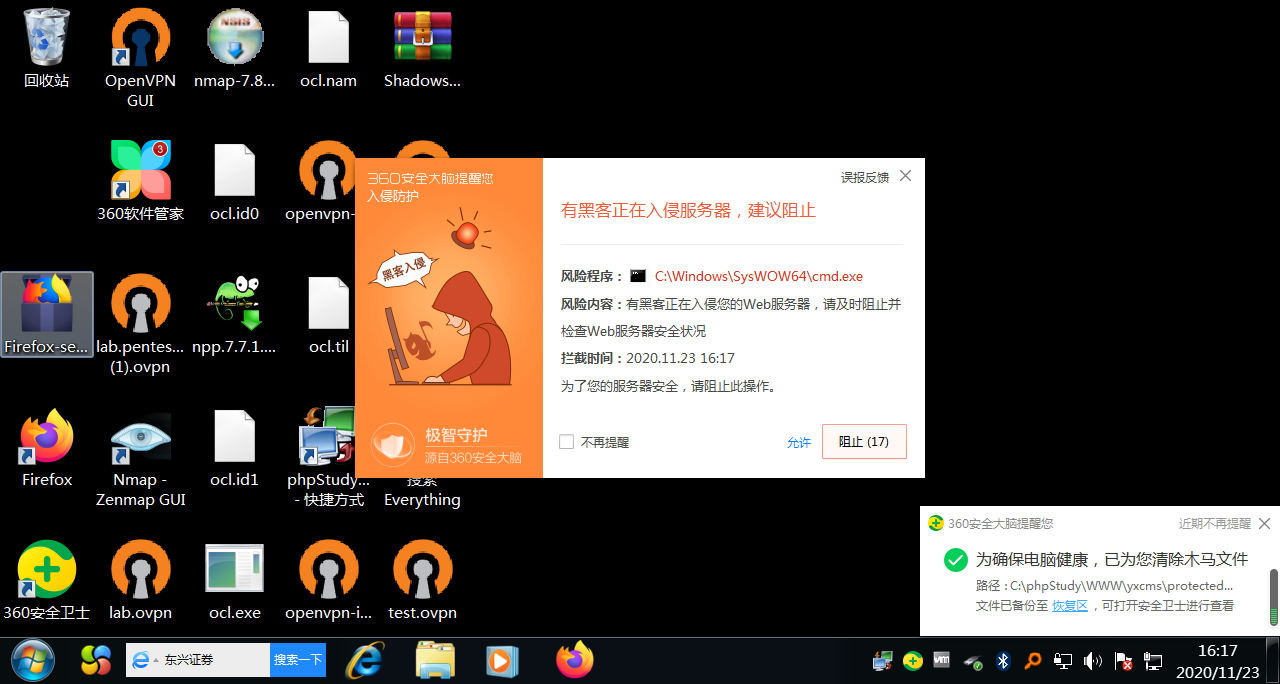Viewport: 1280px width, 684px height.
Task: Click 近期不再提醒 in the notification
Action: coord(1214,523)
